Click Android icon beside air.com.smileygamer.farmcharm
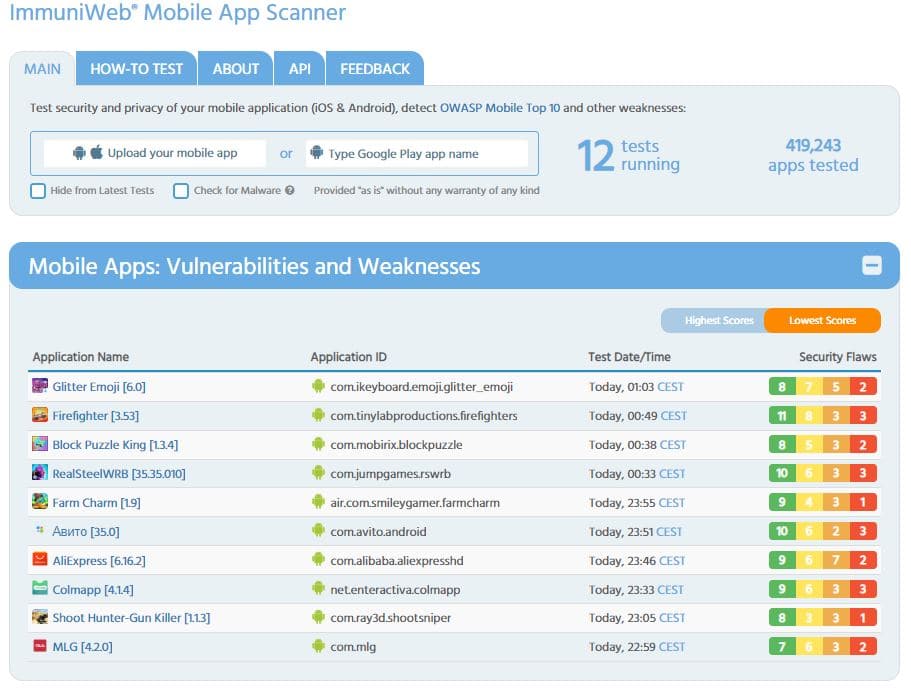The height and width of the screenshot is (688, 911). click(x=318, y=501)
